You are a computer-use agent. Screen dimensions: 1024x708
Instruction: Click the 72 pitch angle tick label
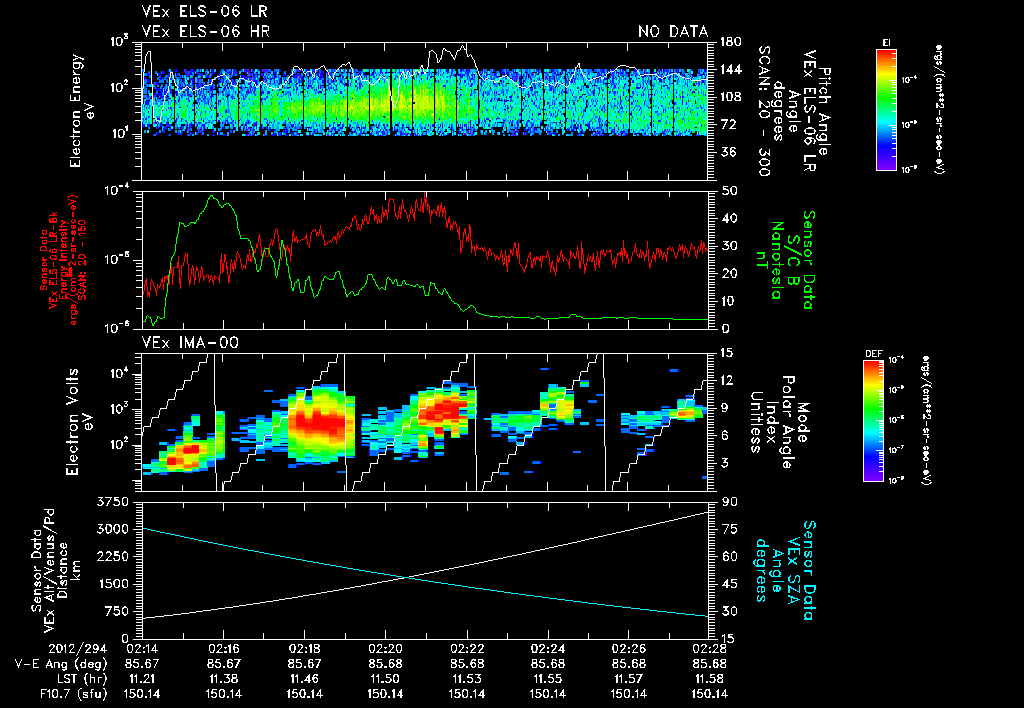tap(727, 124)
